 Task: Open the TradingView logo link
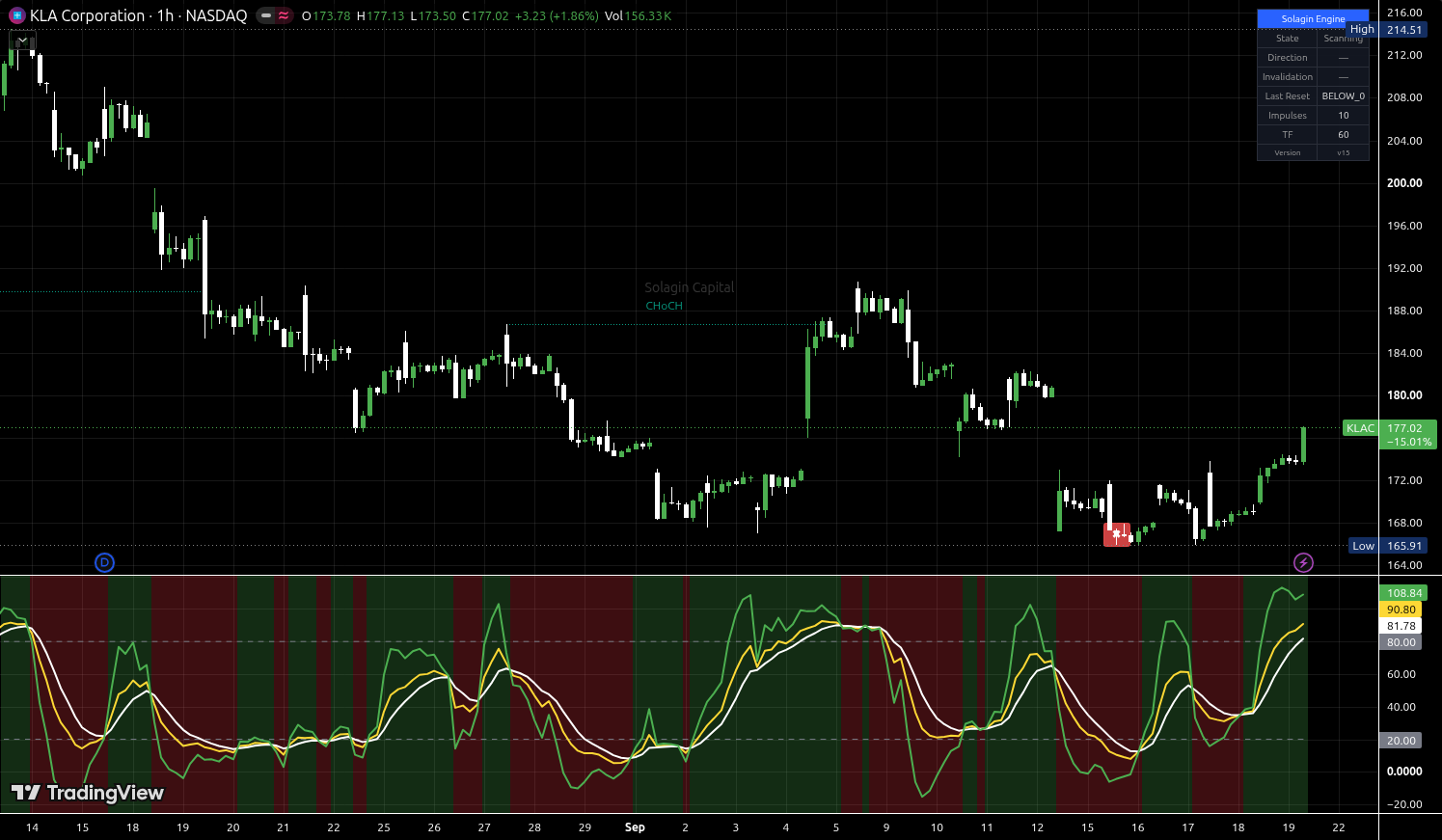click(88, 793)
